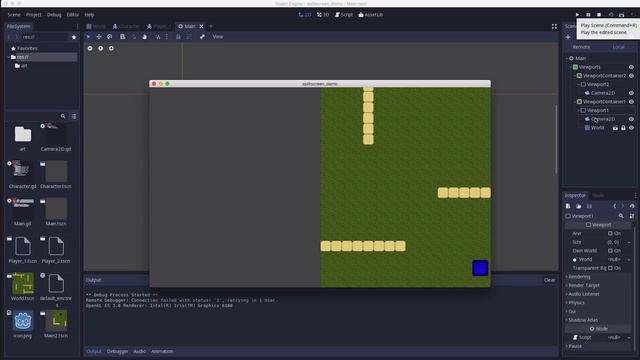
Task: Enable the Arvr checkbox
Action: coord(610,233)
